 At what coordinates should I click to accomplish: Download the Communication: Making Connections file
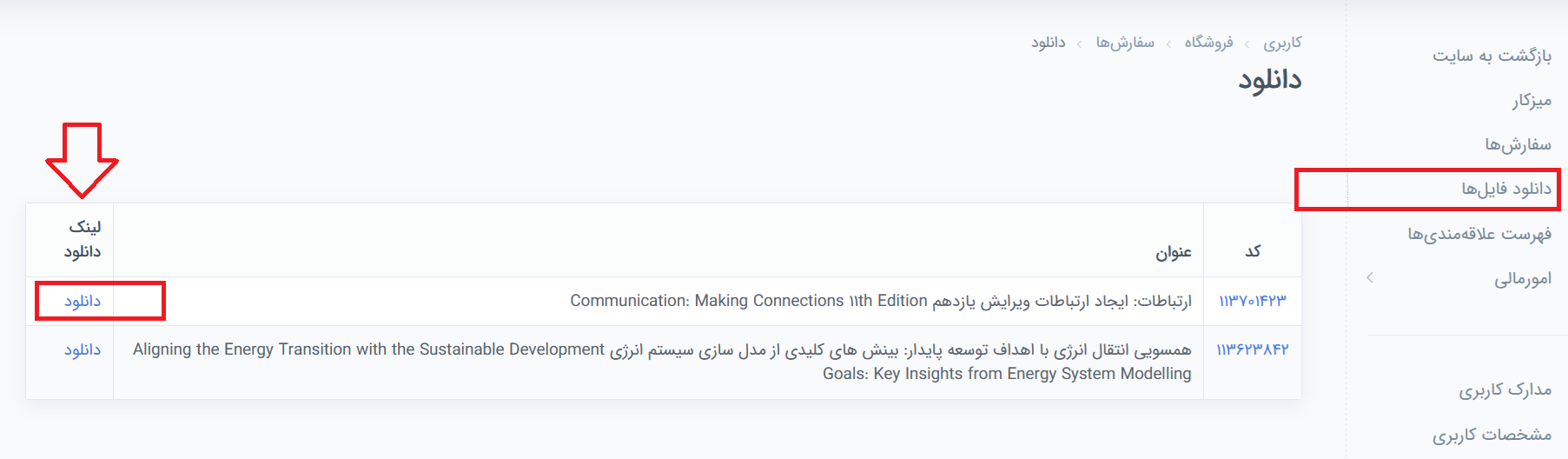83,301
